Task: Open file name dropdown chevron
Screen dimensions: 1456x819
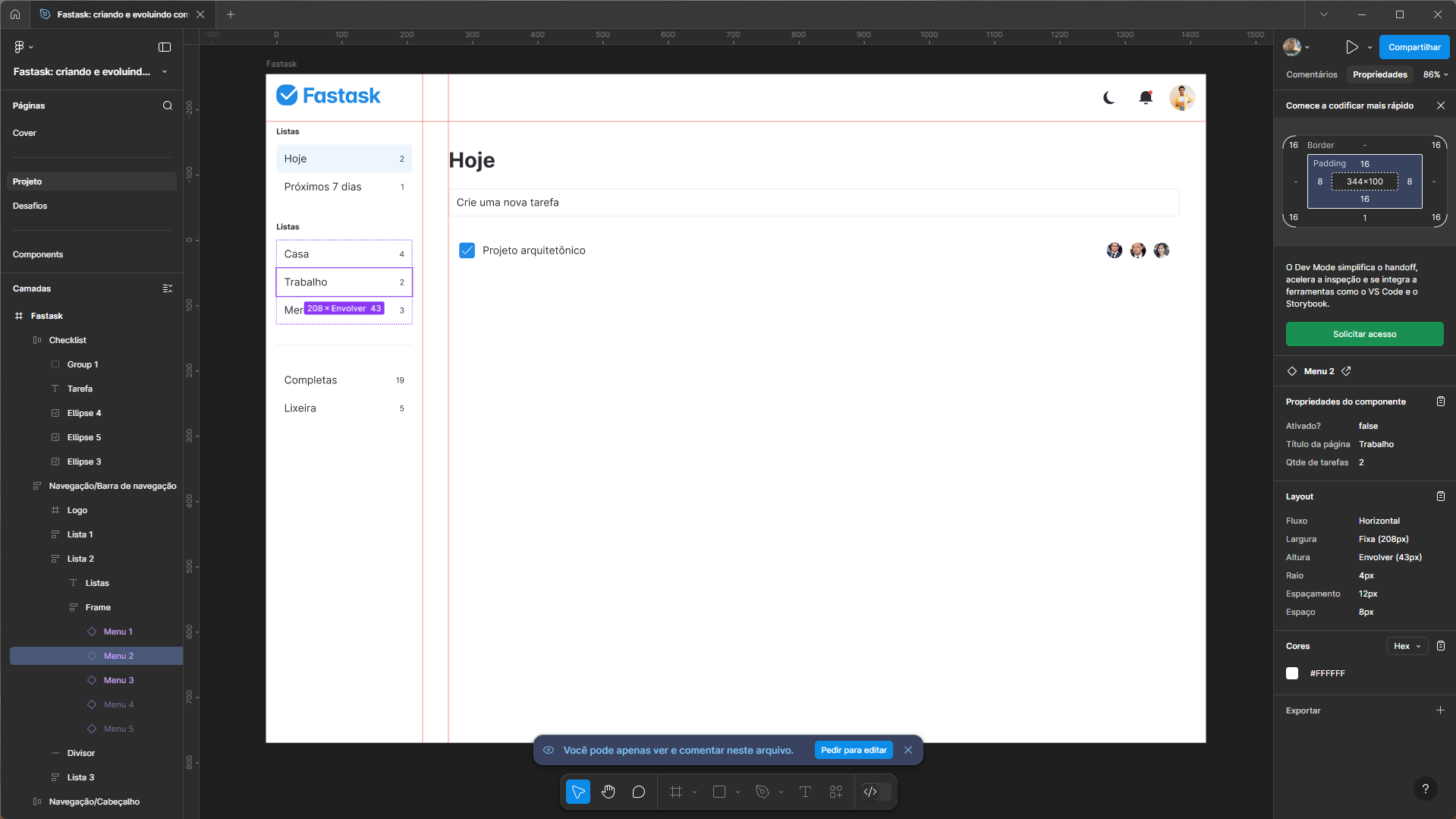Action: tap(165, 72)
